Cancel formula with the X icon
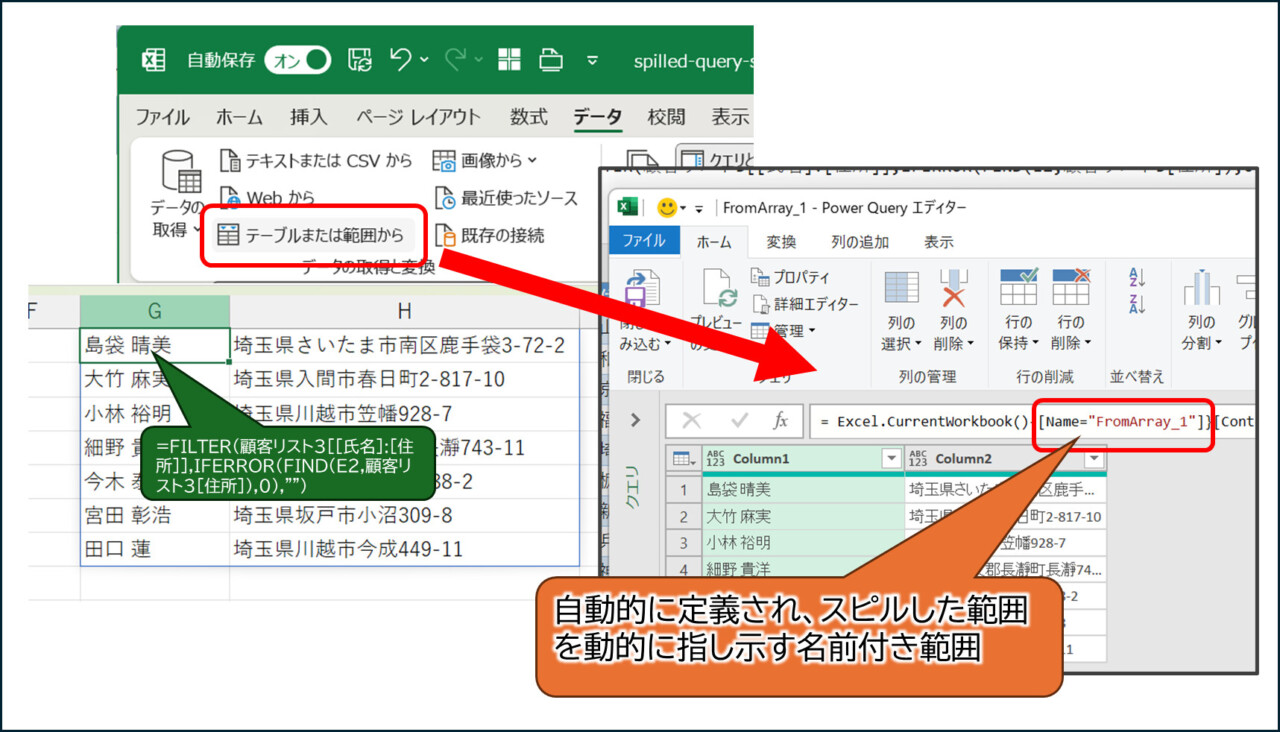 (x=692, y=421)
